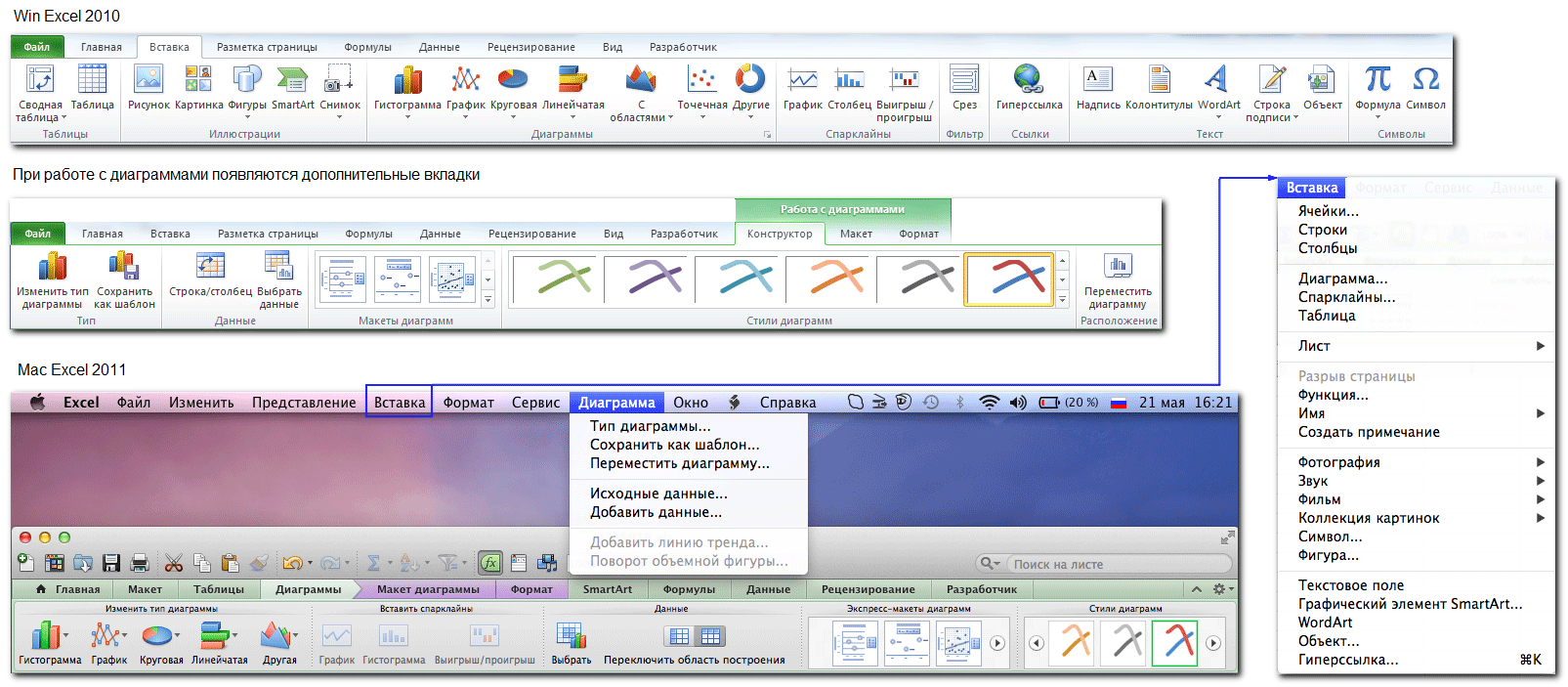
Task: Open the Гистограмма dropdown in Mac ribbon
Action: [x=66, y=635]
